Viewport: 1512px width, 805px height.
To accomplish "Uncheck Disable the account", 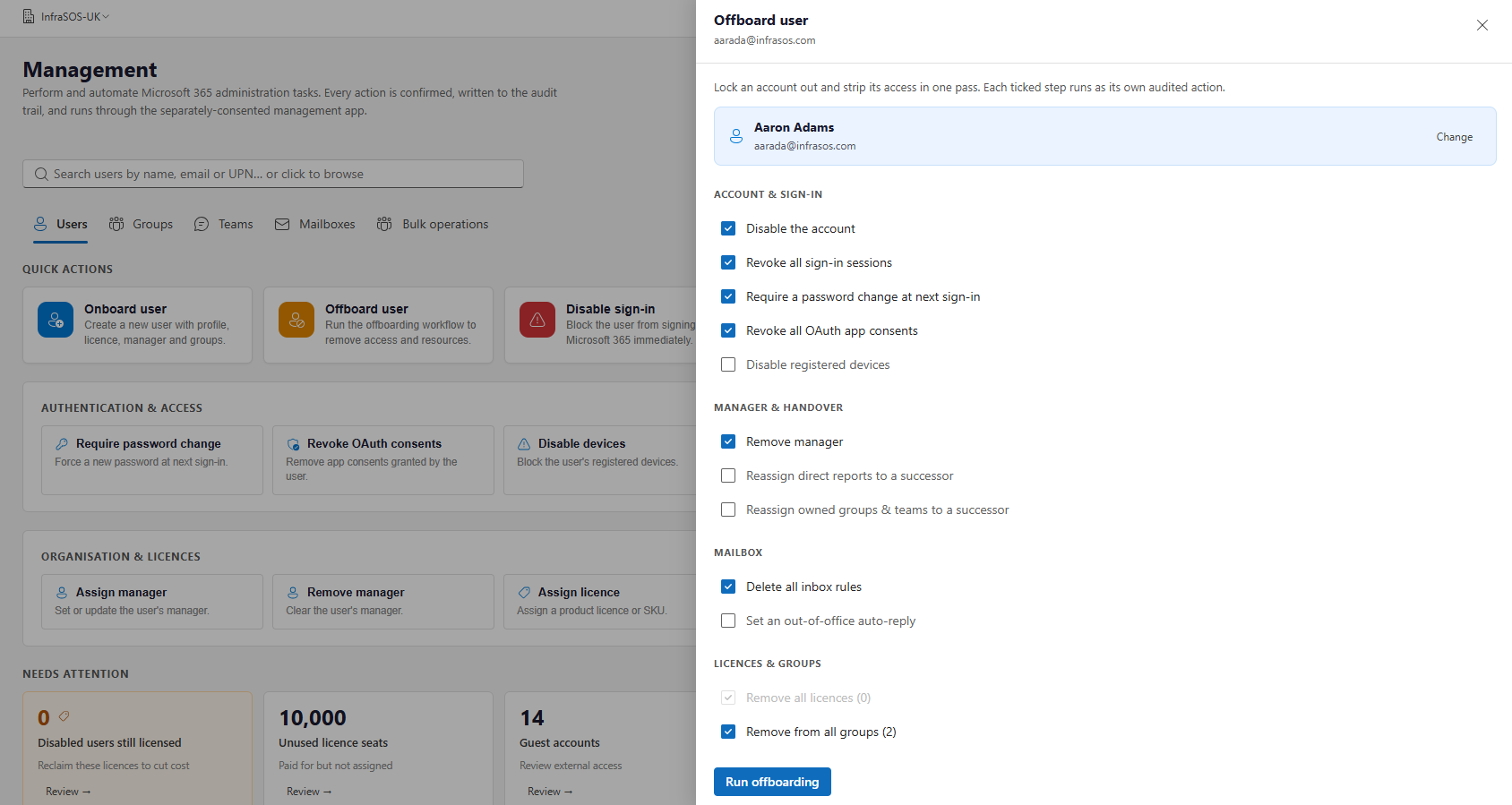I will (x=728, y=228).
